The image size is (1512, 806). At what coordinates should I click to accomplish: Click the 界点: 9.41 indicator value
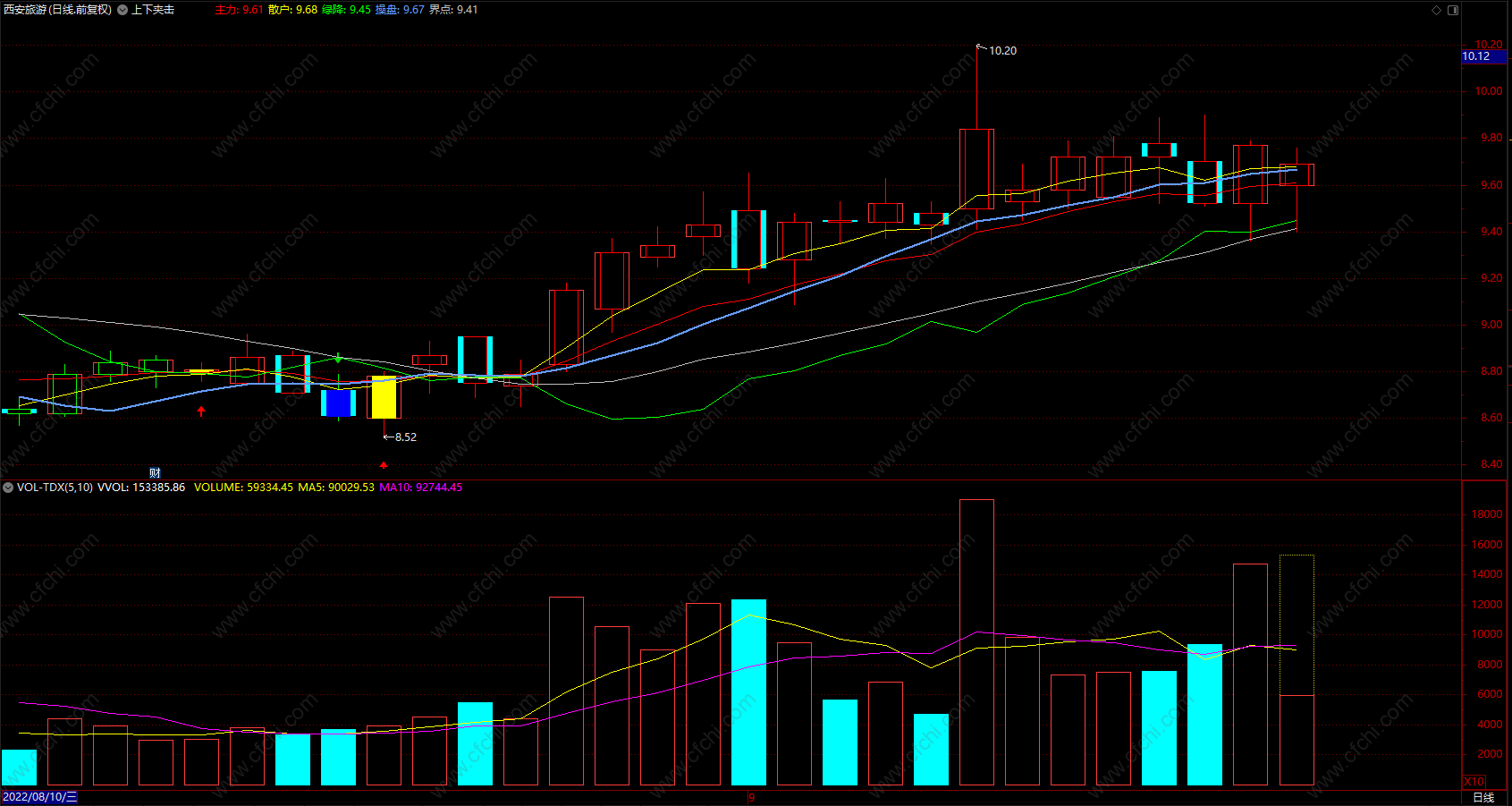pos(453,10)
